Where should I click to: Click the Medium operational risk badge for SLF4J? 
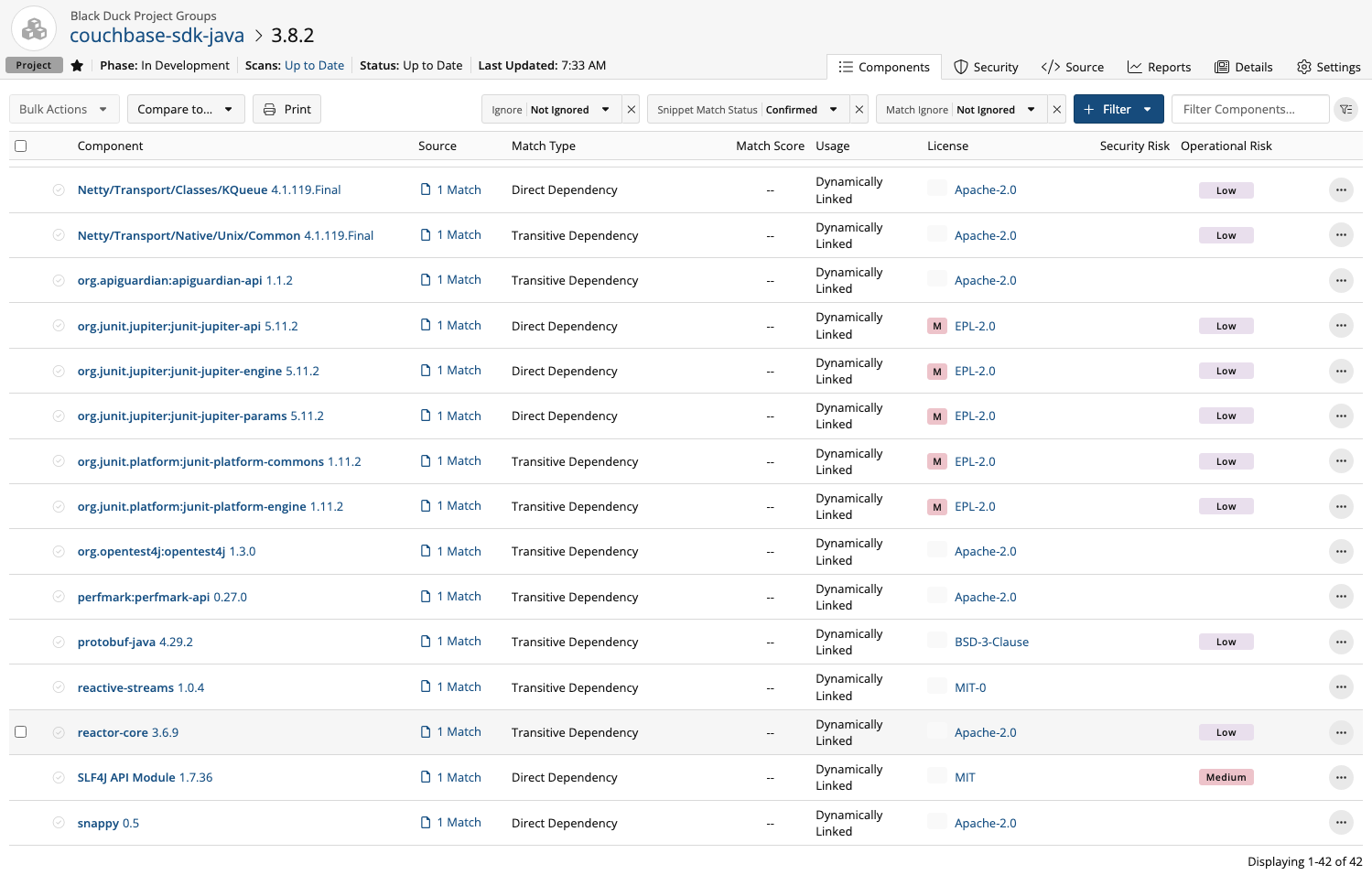pos(1226,778)
